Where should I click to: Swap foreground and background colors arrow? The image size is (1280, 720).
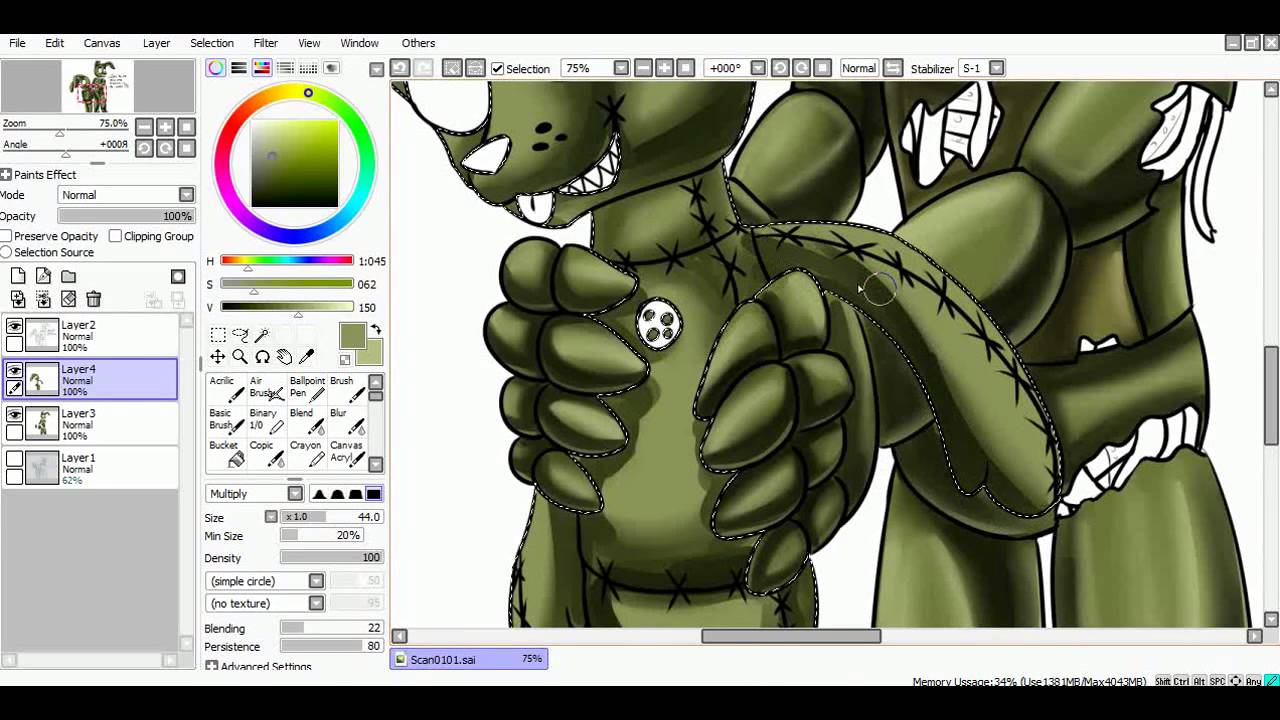point(376,330)
